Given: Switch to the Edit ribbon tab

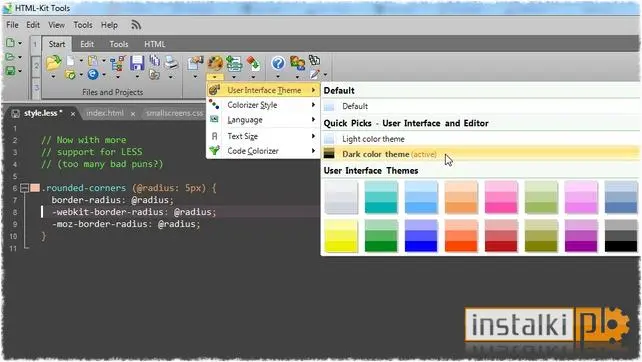Looking at the screenshot, I should 87,44.
